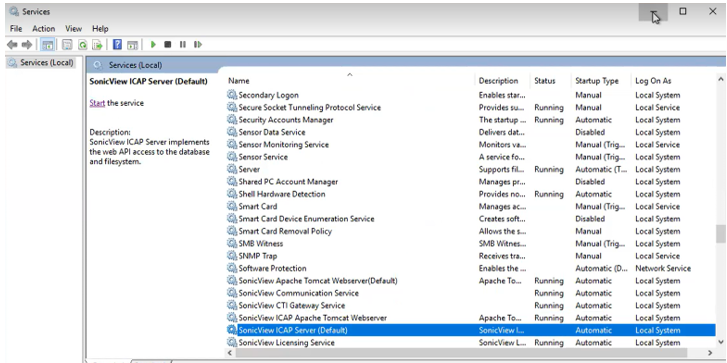Screen dimensions: 727x363
Task: Open Properties toolbar icon
Action: tap(68, 45)
